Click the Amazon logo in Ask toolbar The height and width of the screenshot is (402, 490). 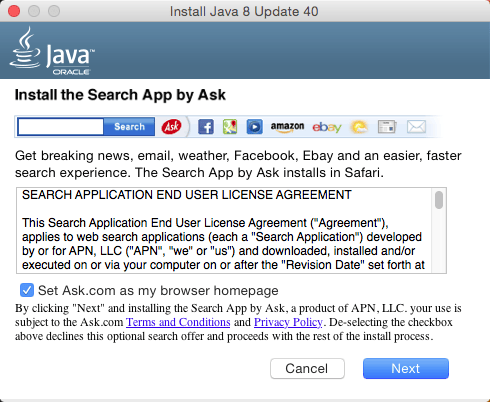pos(287,127)
